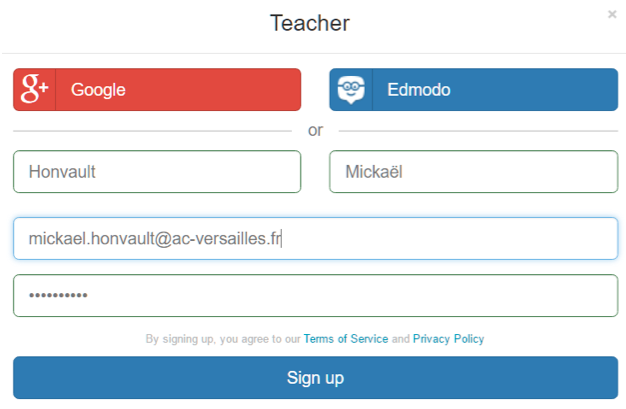Sign up using the Google button
This screenshot has width=626, height=409.
coord(177,89)
